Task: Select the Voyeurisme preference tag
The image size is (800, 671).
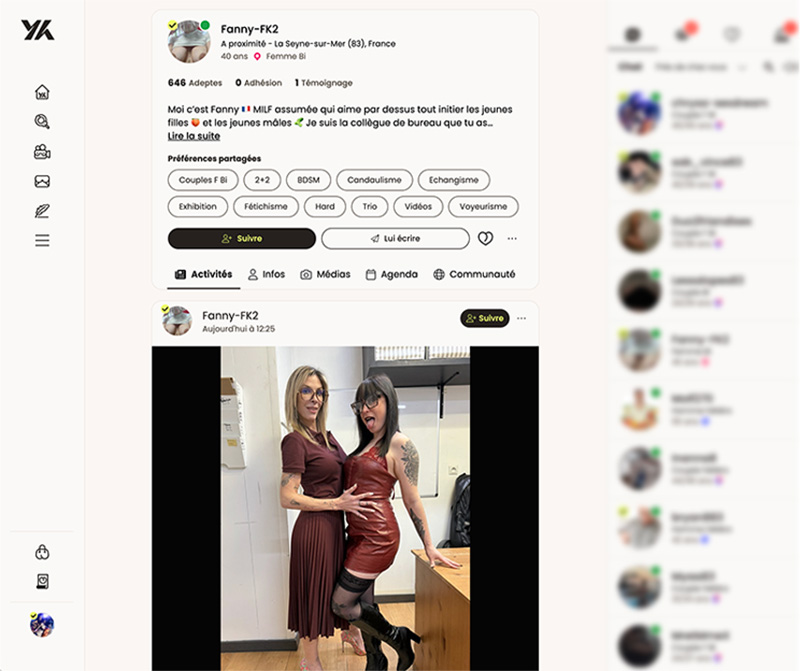Action: [483, 207]
